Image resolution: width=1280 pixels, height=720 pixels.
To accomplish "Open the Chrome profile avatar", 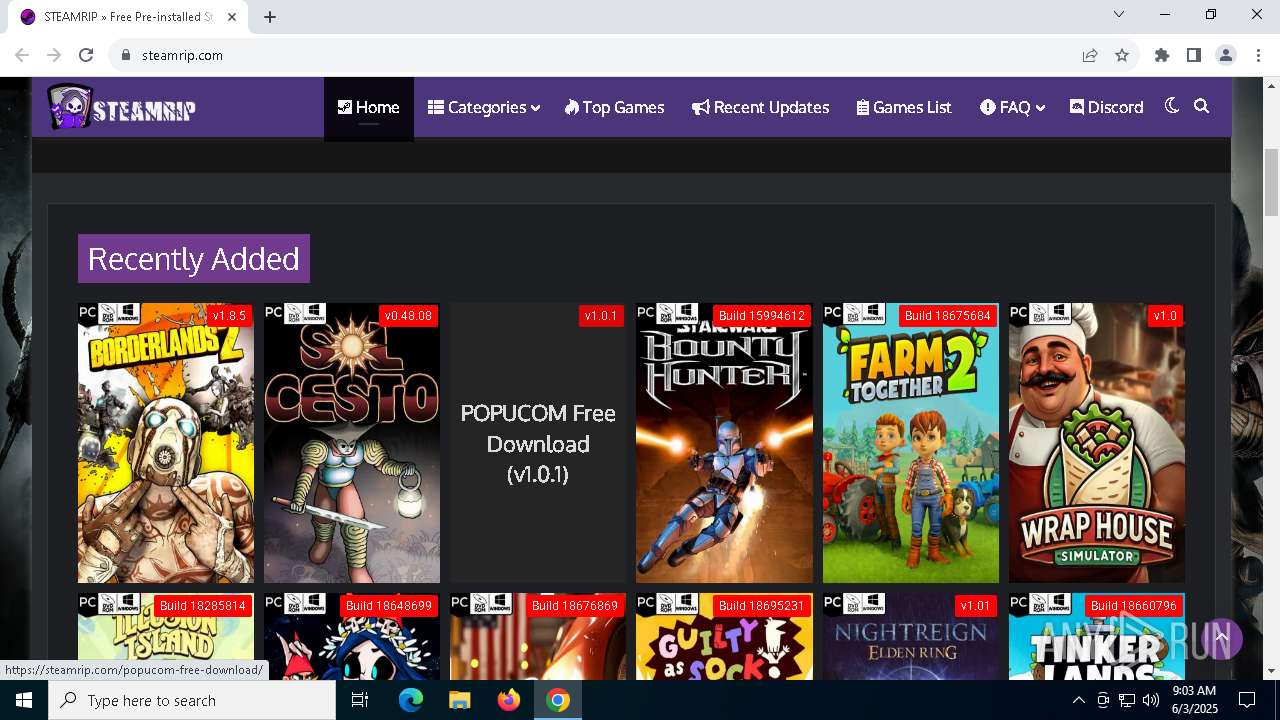I will (x=1226, y=55).
